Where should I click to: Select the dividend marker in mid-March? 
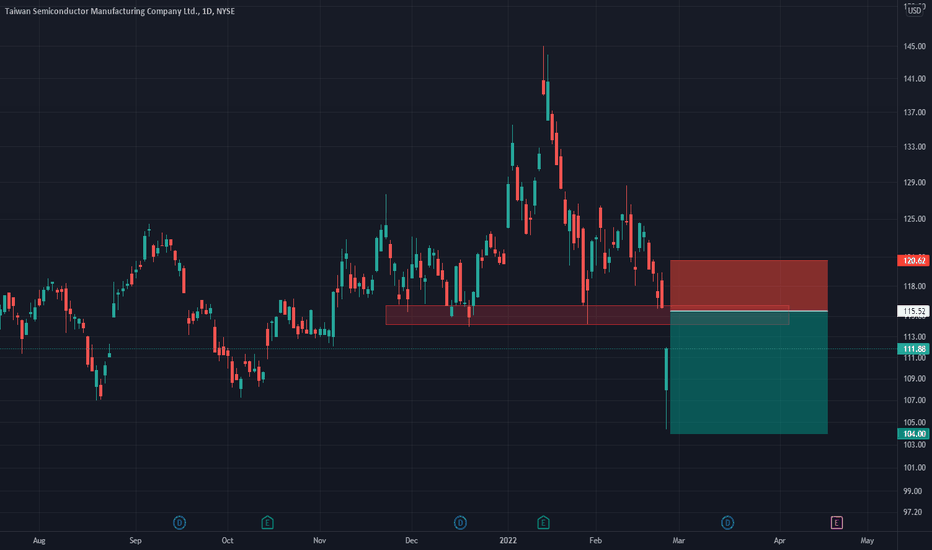click(x=727, y=523)
